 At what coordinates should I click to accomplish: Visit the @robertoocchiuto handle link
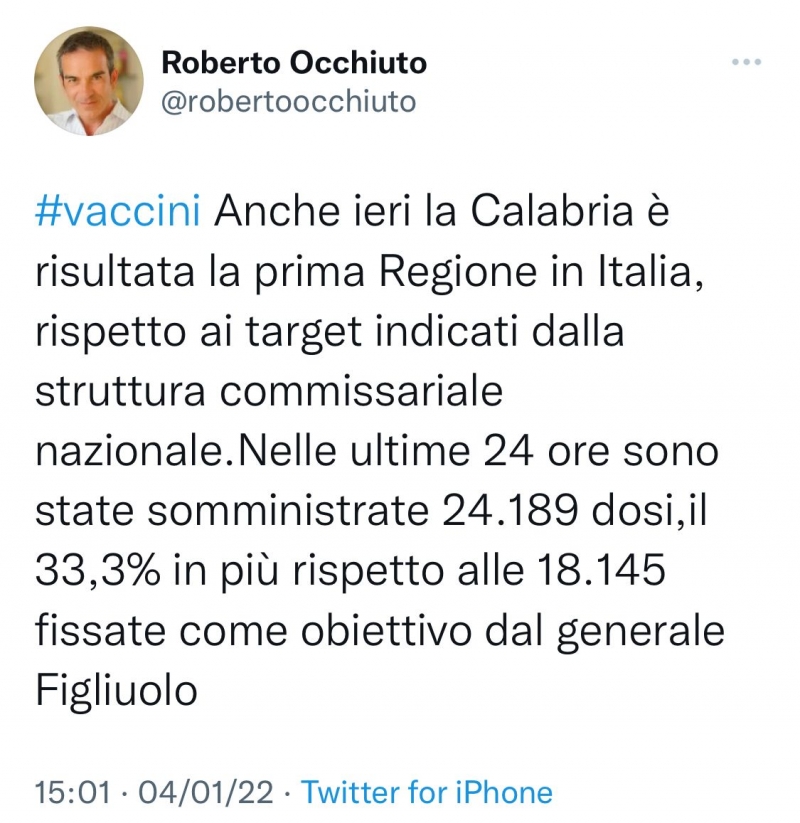coord(288,101)
